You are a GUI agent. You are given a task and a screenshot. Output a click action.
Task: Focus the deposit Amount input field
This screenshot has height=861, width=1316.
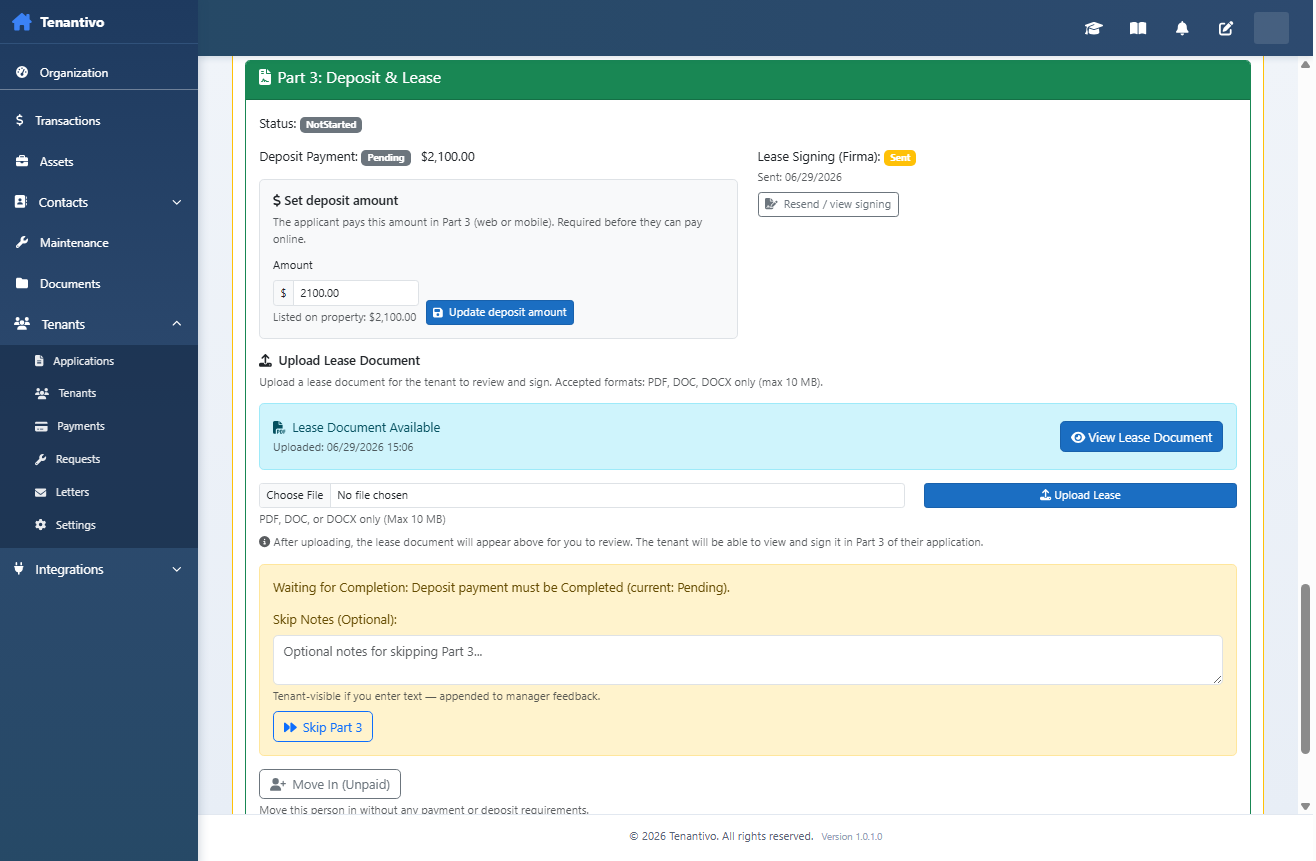tap(356, 293)
